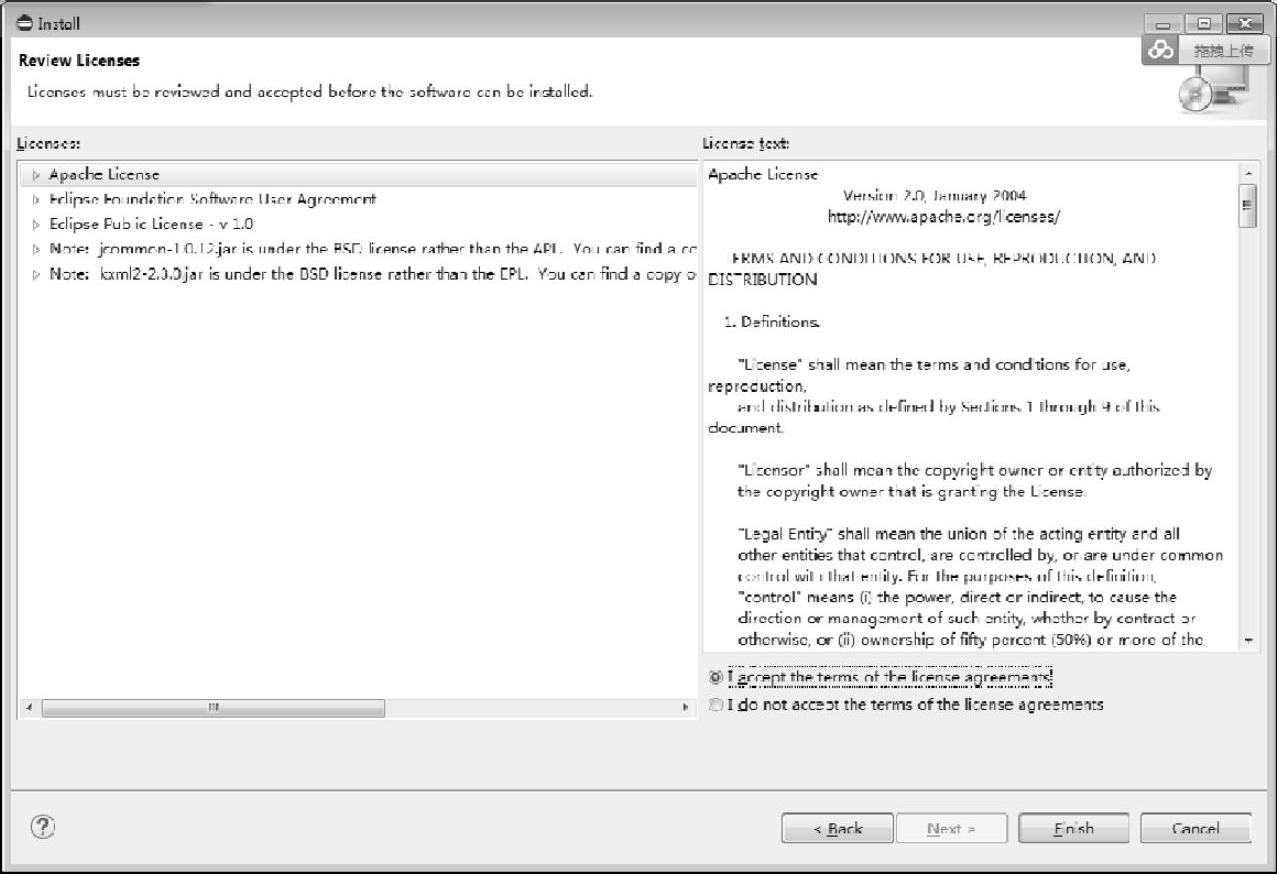The image size is (1277, 874).
Task: Click the apache.org/licenses URL in license text
Action: (944, 215)
